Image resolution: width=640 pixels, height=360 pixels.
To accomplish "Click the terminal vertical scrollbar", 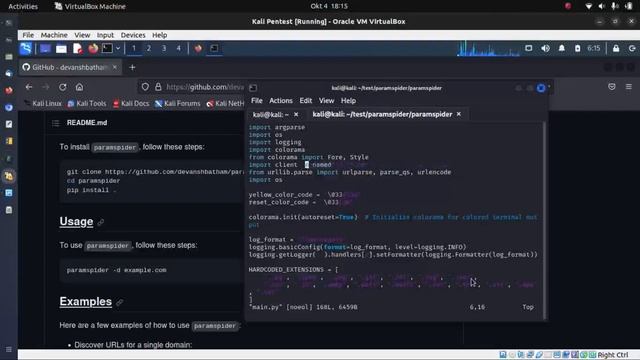I will tap(544, 220).
